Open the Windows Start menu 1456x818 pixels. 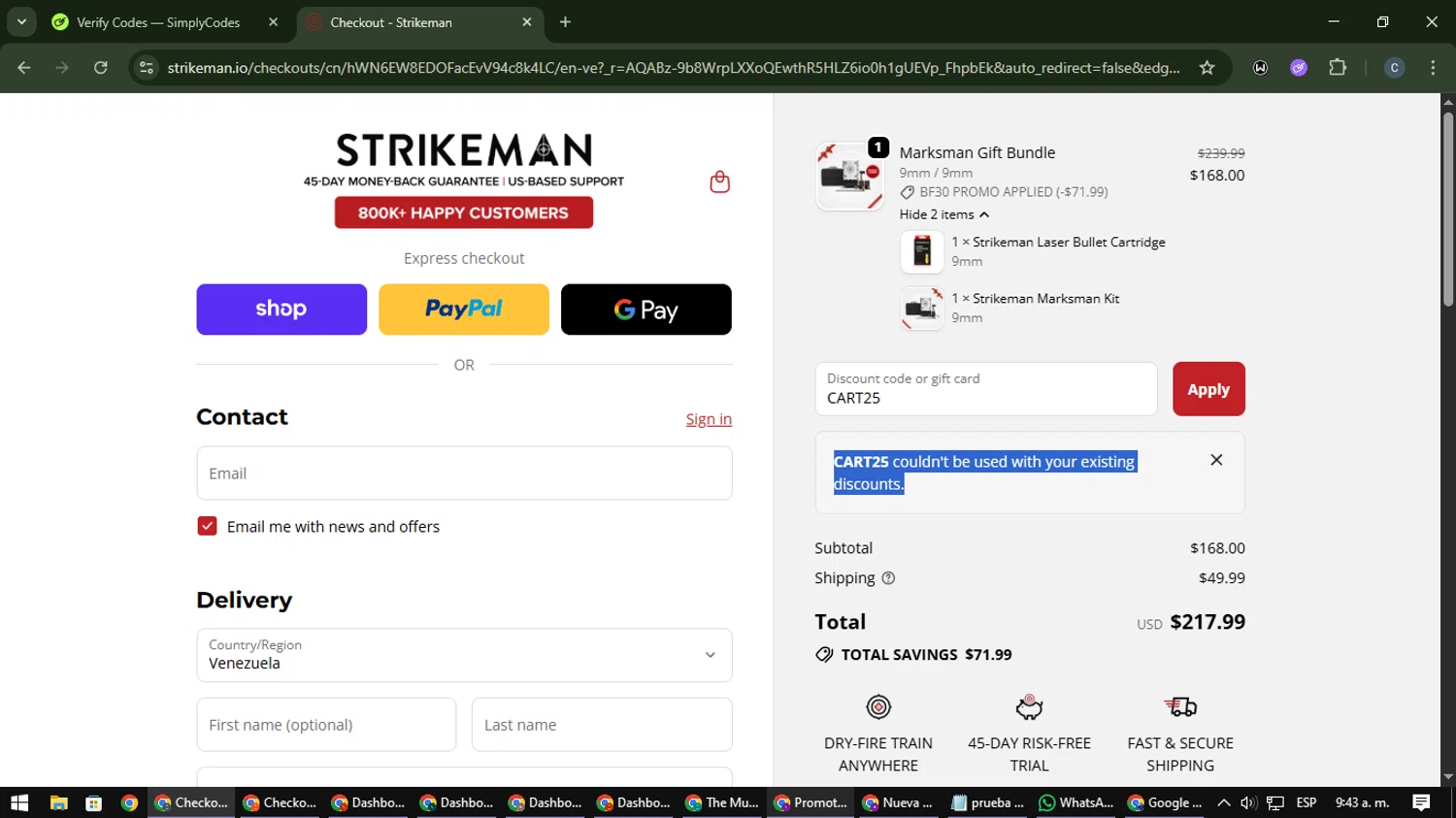point(19,802)
